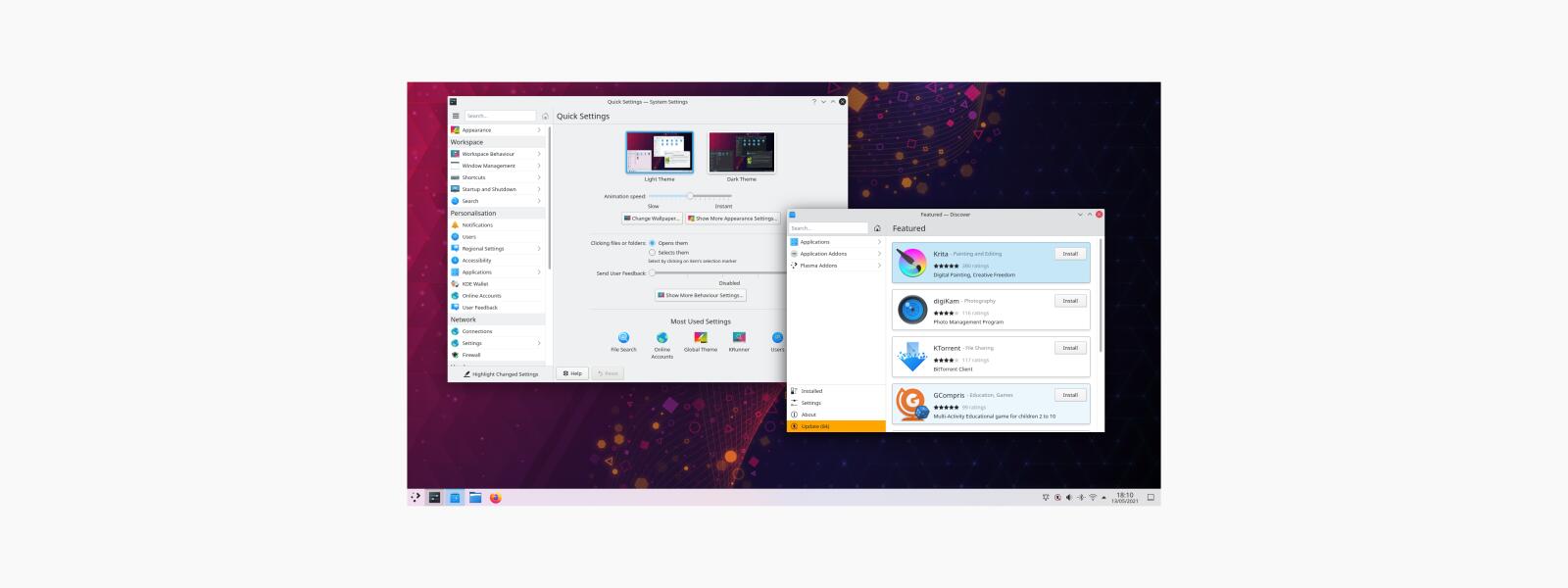Click the Users icon in Most Used Settings
The height and width of the screenshot is (588, 1568).
(777, 338)
